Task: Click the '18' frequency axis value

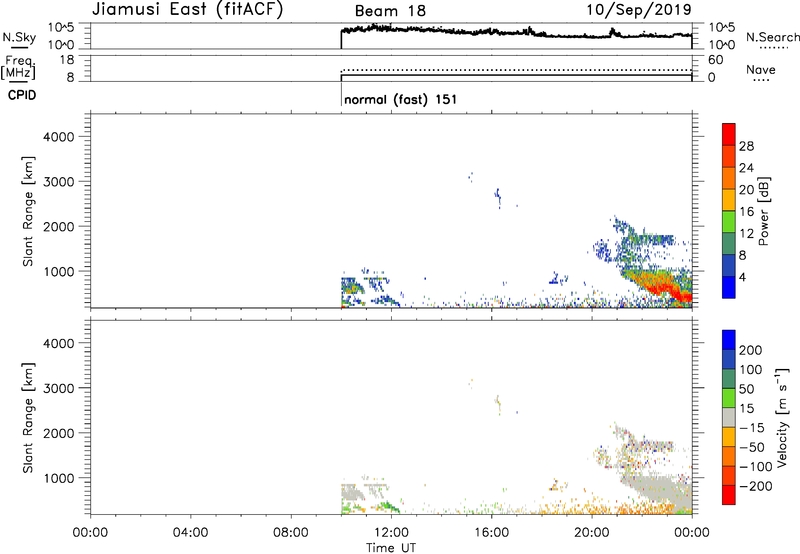Action: pos(67,60)
